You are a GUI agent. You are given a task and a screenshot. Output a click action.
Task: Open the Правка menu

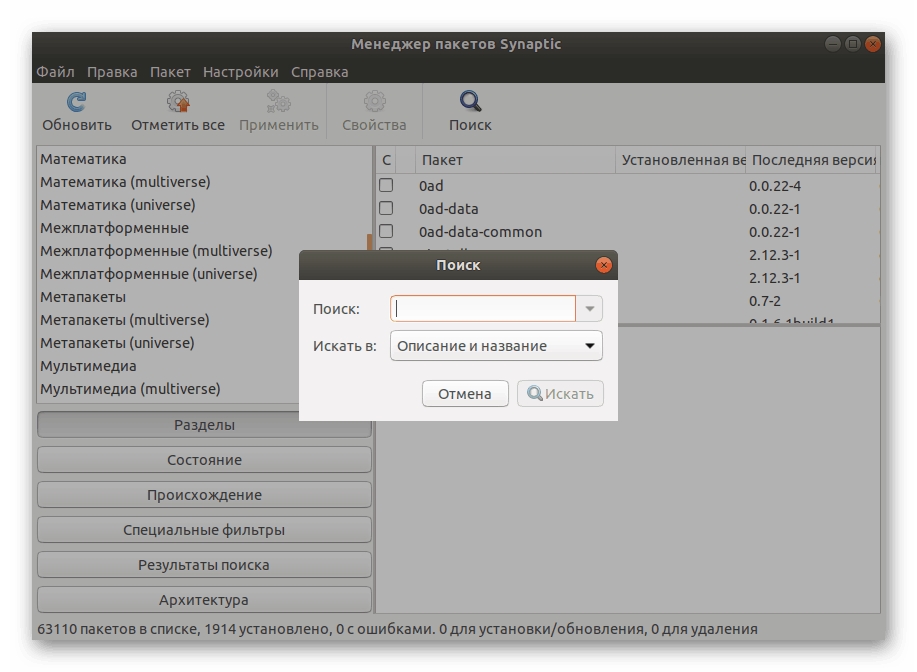coord(112,72)
